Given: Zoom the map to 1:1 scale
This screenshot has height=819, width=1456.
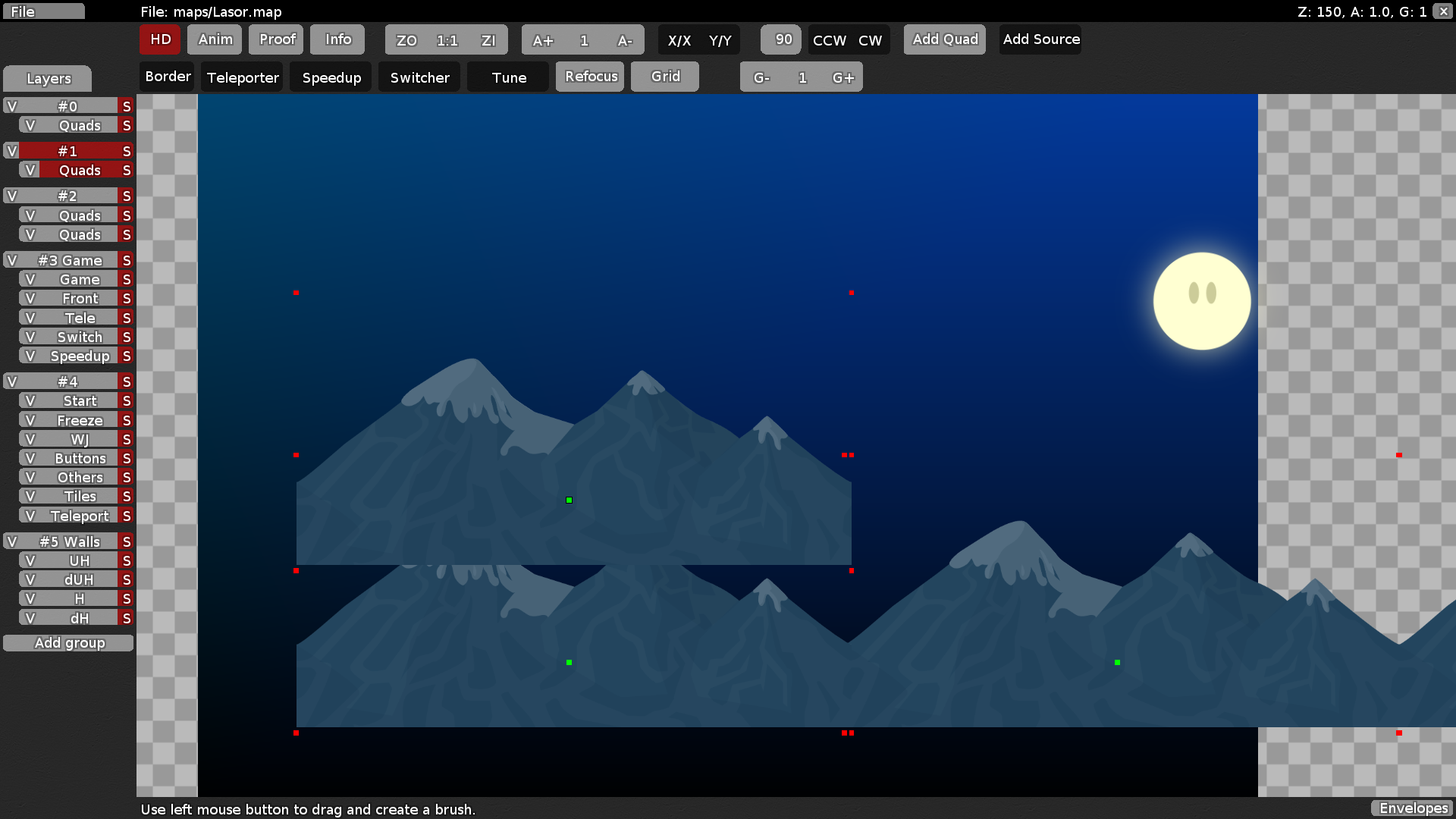Looking at the screenshot, I should 446,39.
